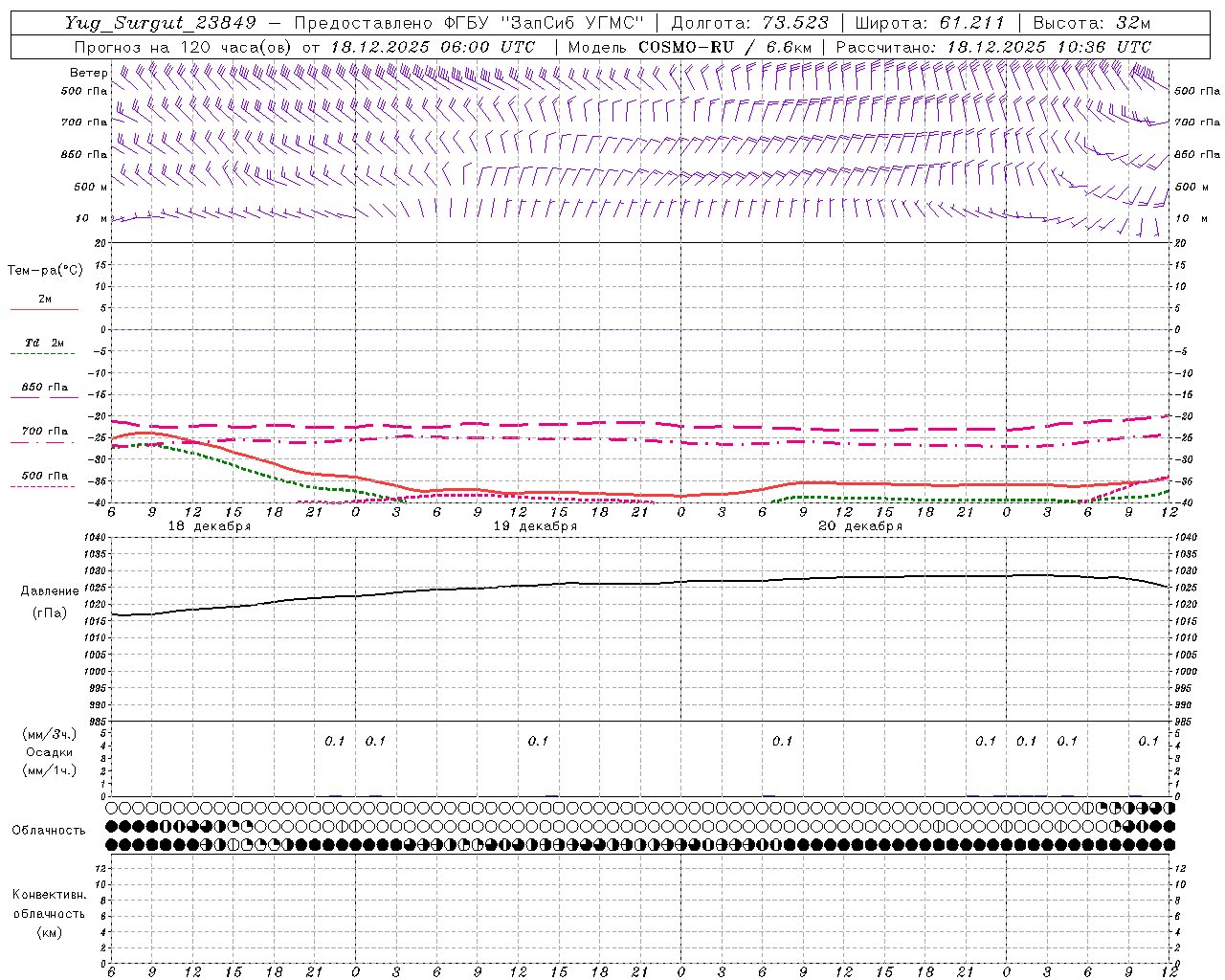The image size is (1225, 980).
Task: Click the Облачность cloud cover label
Action: click(x=49, y=830)
